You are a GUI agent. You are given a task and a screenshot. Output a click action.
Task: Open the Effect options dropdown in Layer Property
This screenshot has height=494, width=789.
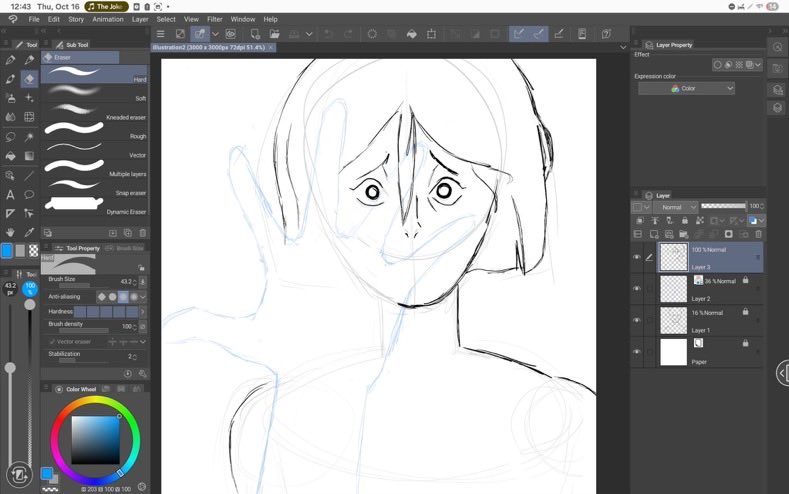[x=758, y=65]
